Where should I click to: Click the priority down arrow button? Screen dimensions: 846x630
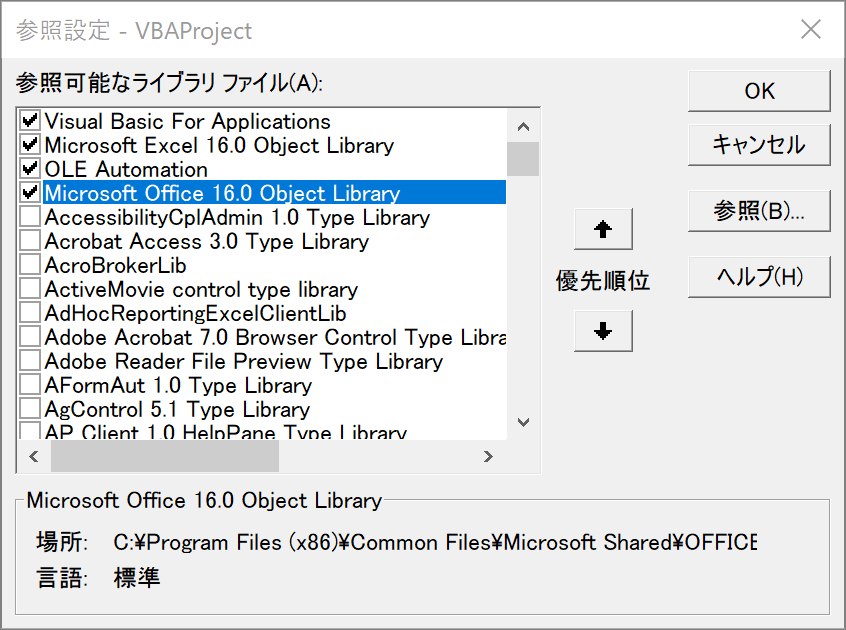tap(603, 331)
